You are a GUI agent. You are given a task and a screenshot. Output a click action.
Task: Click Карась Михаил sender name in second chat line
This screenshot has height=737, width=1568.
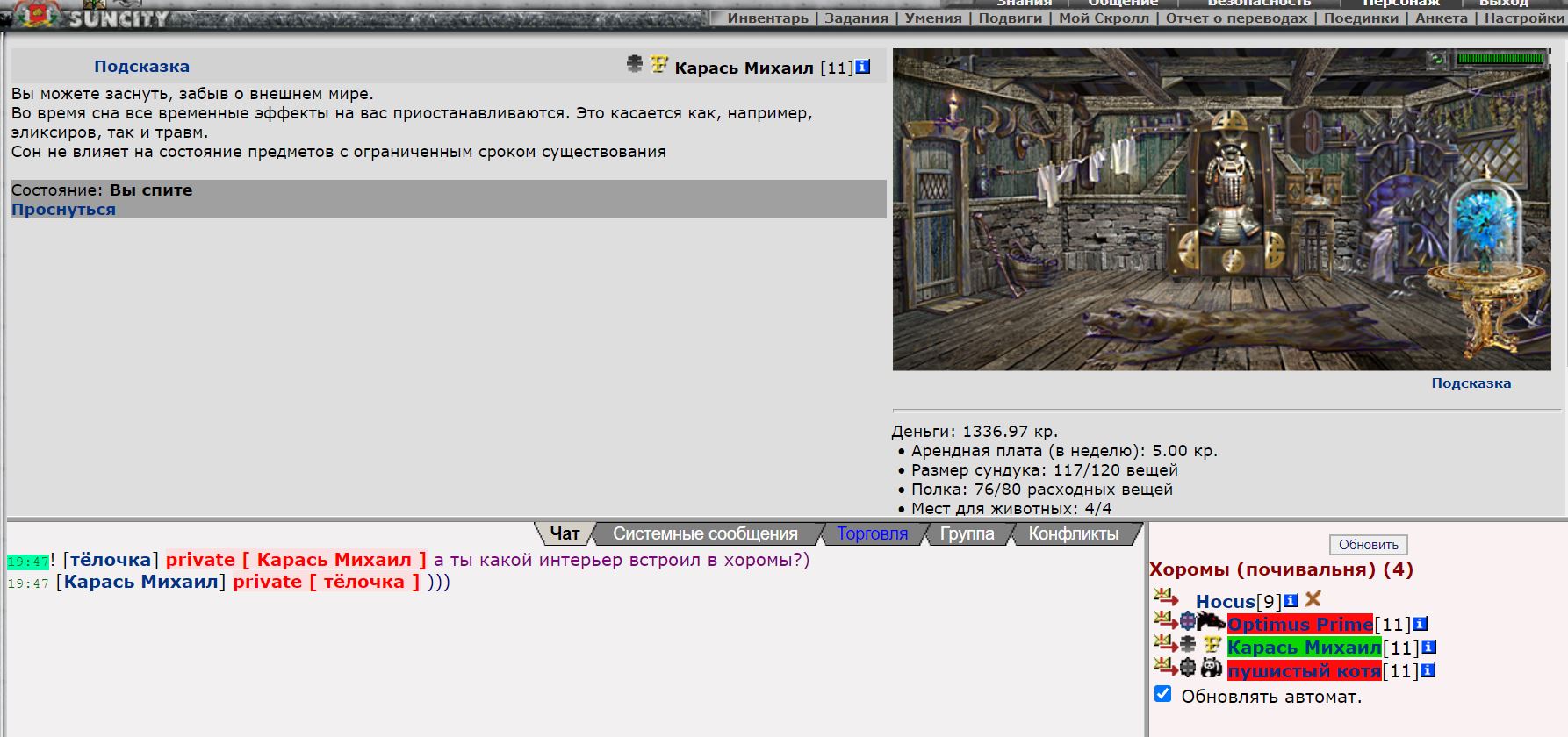pos(140,582)
